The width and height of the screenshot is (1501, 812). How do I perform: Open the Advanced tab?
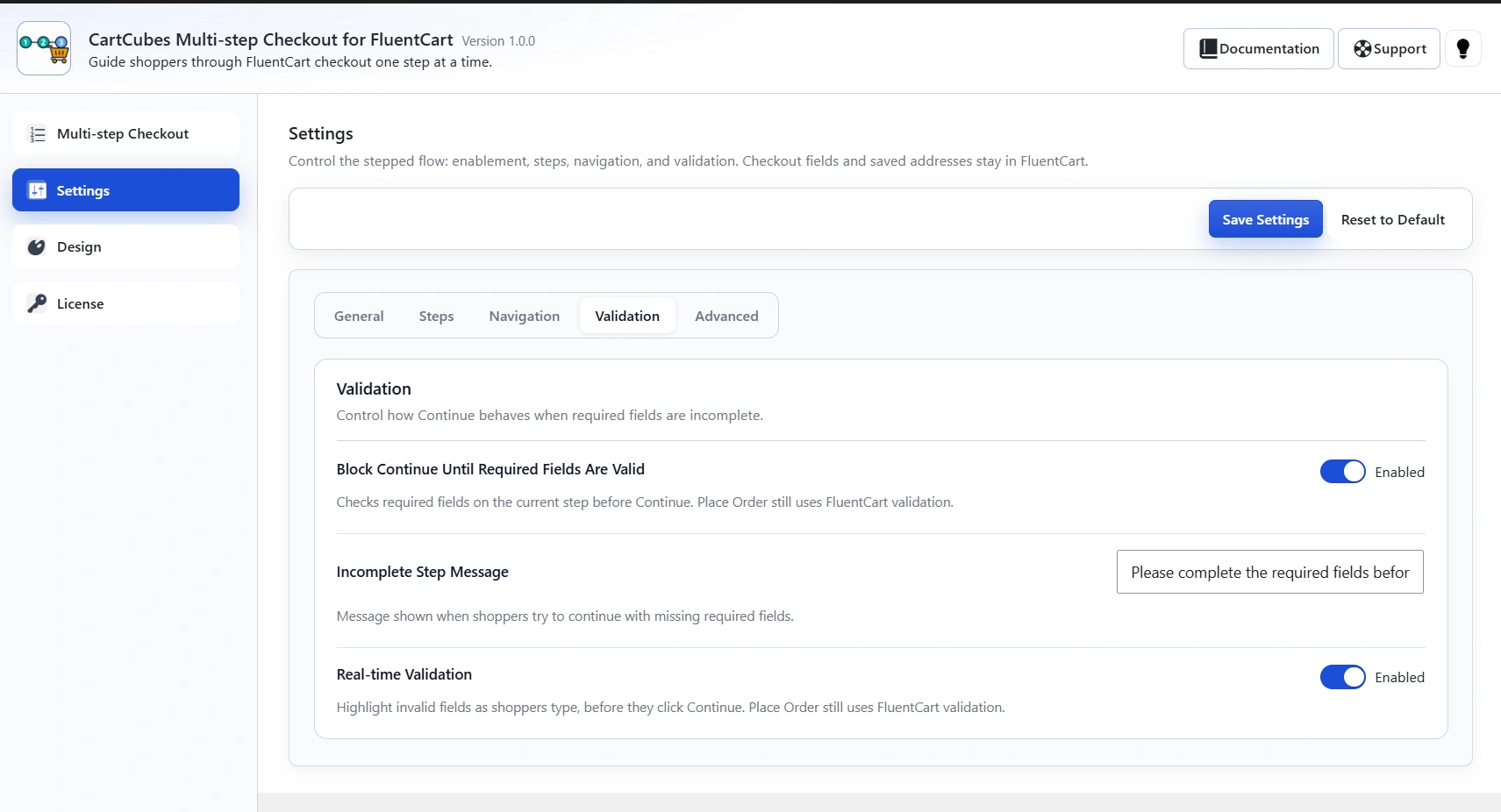(x=726, y=316)
